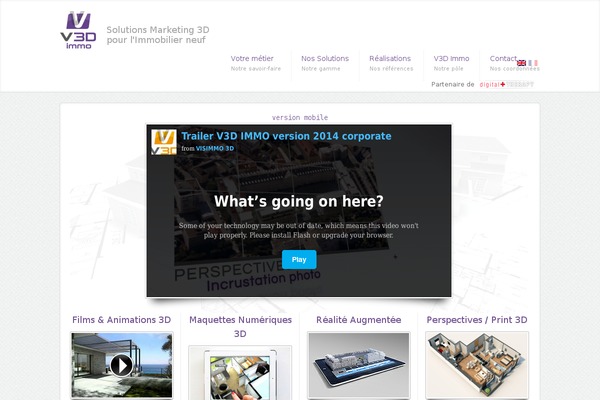Image resolution: width=600 pixels, height=400 pixels.
Task: Click the blue Play button
Action: tap(299, 260)
